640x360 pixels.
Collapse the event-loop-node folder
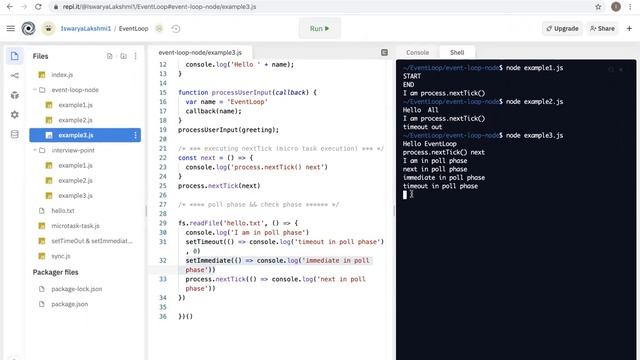tap(35, 90)
